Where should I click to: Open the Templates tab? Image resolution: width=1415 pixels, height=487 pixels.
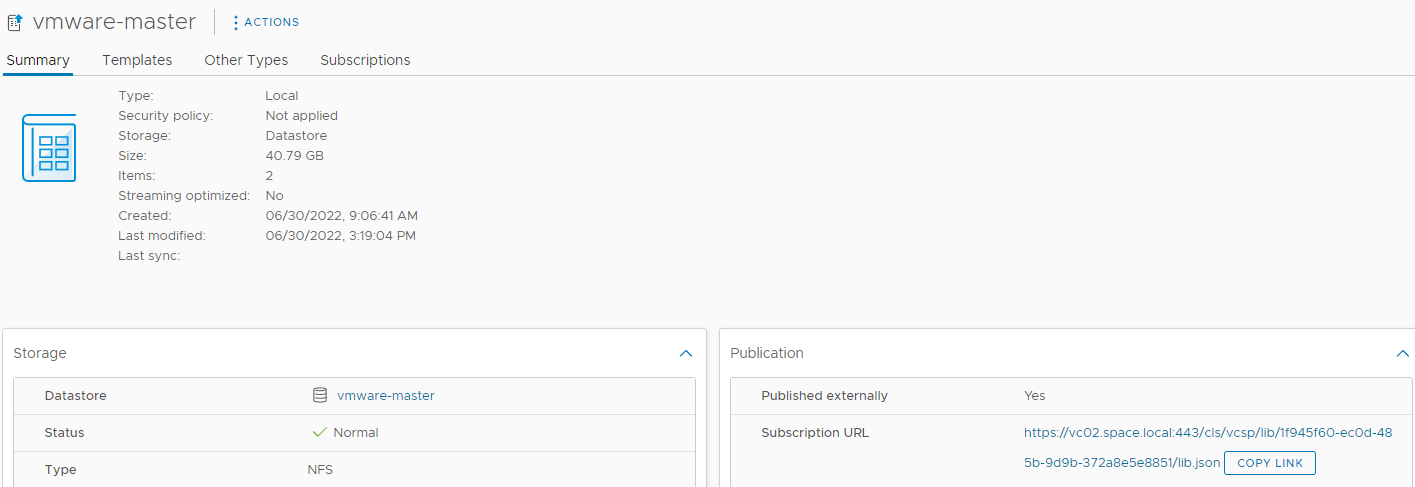[137, 60]
